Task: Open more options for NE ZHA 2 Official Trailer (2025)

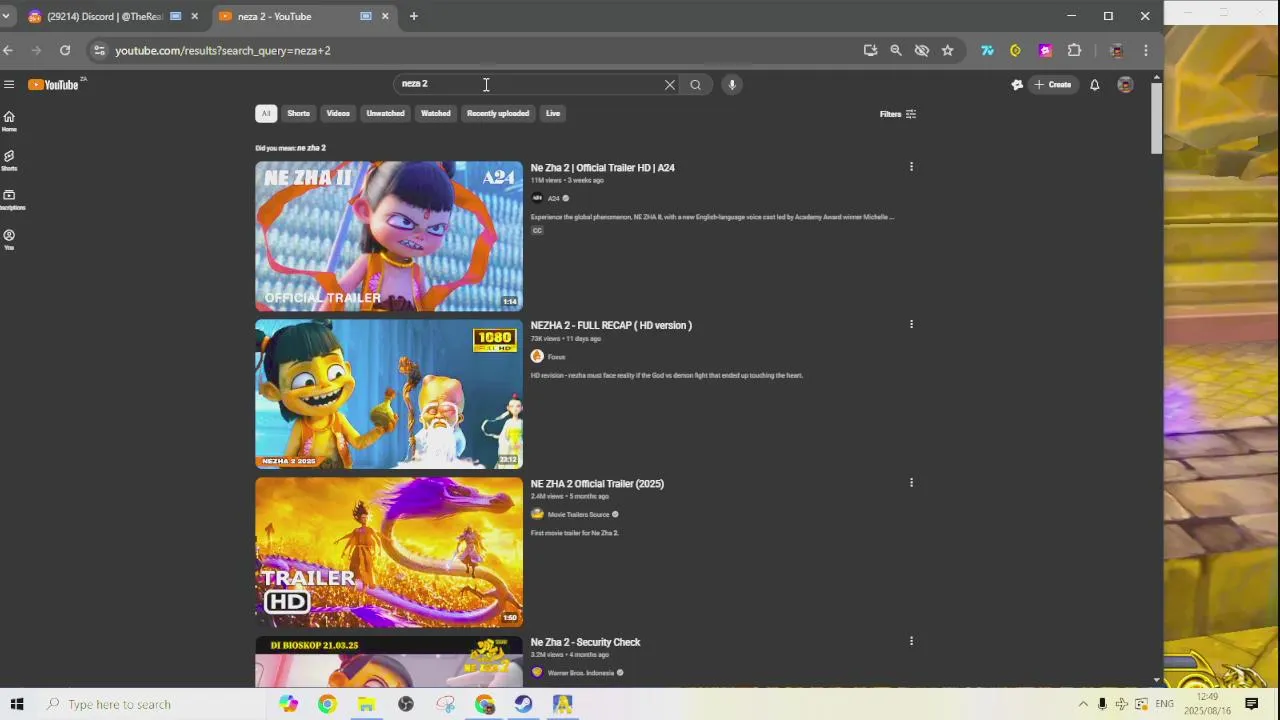Action: pos(911,483)
